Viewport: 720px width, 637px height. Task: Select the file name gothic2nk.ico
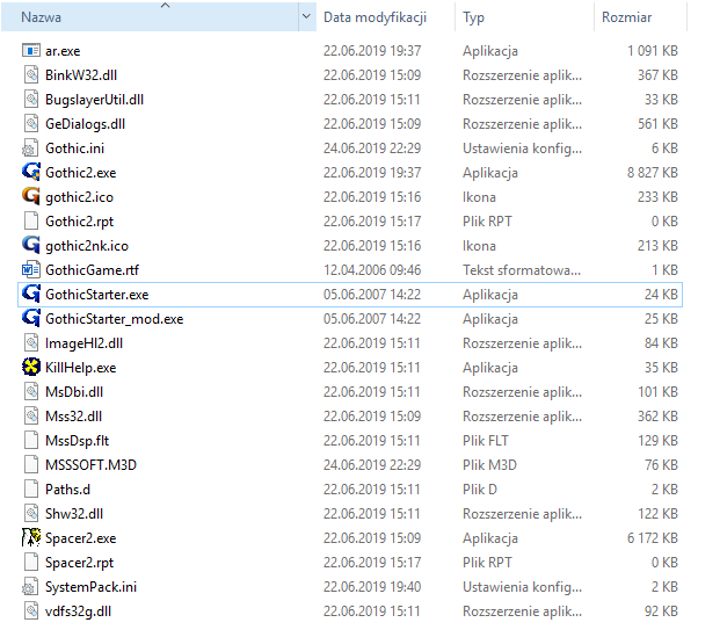point(87,246)
